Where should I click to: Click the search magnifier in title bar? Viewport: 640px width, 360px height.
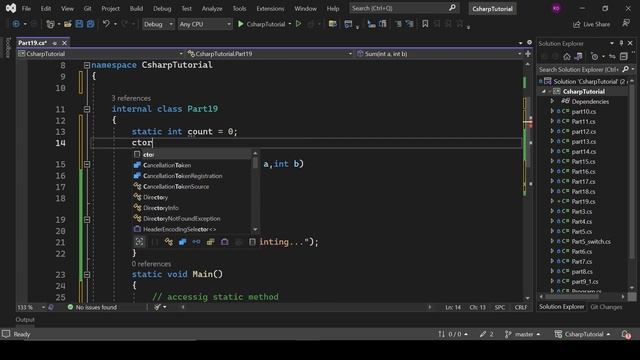[452, 8]
